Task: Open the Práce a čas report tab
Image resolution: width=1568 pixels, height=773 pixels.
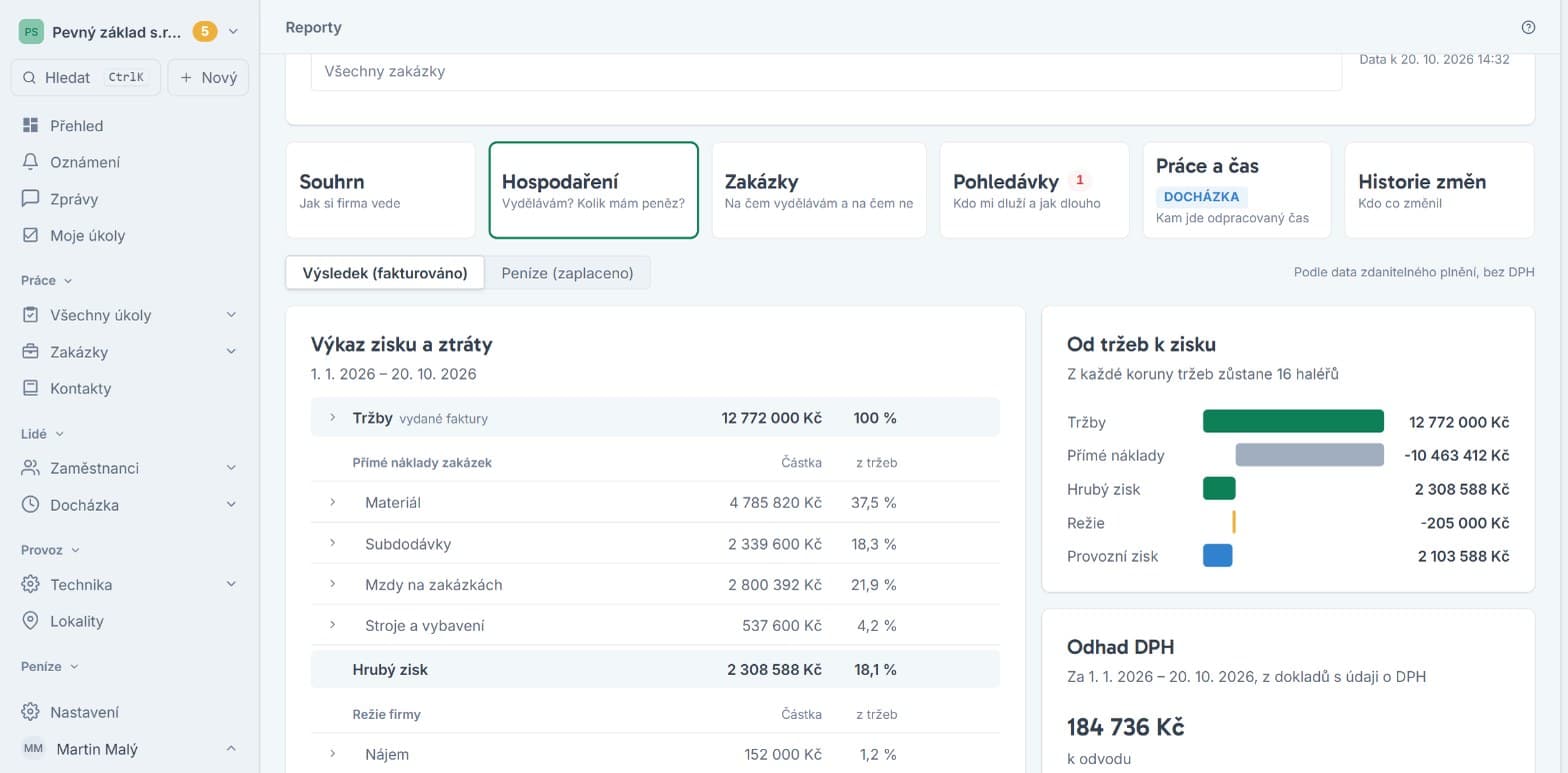Action: (x=1237, y=190)
